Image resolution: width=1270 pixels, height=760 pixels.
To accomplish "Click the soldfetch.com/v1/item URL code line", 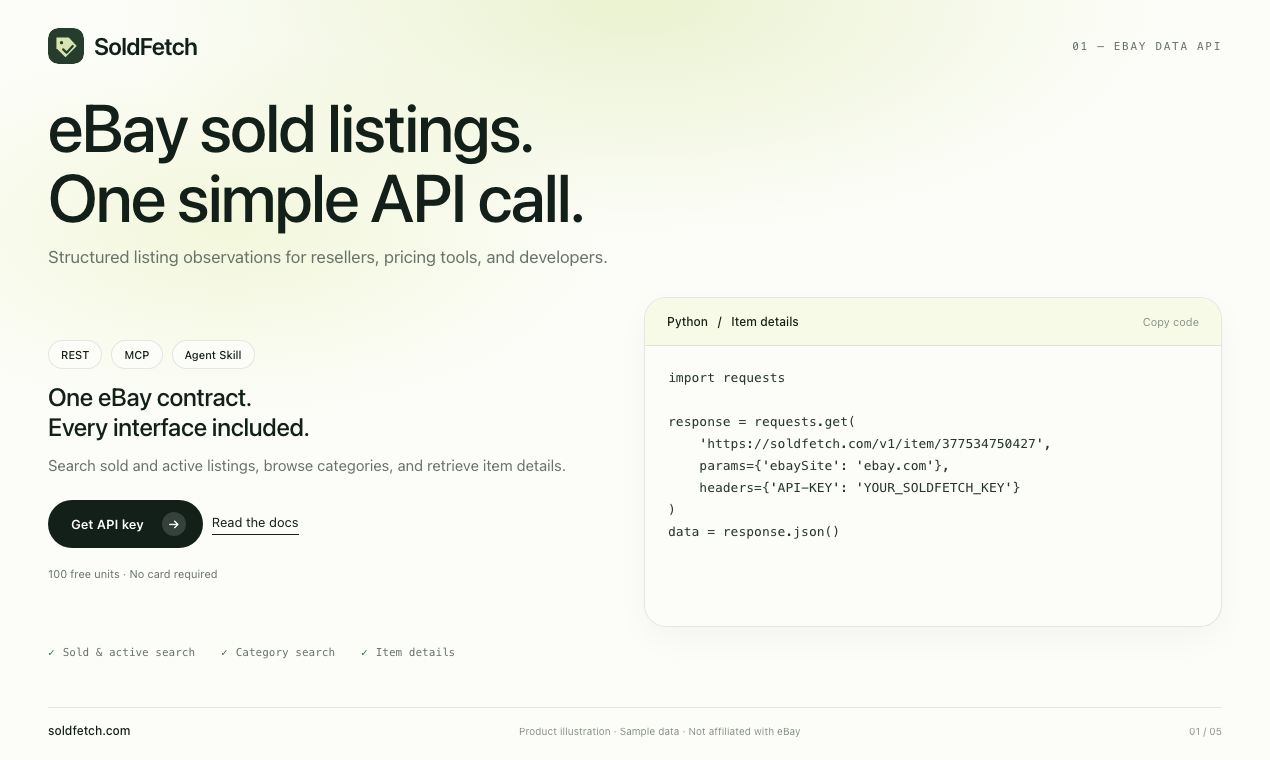I will pos(875,444).
